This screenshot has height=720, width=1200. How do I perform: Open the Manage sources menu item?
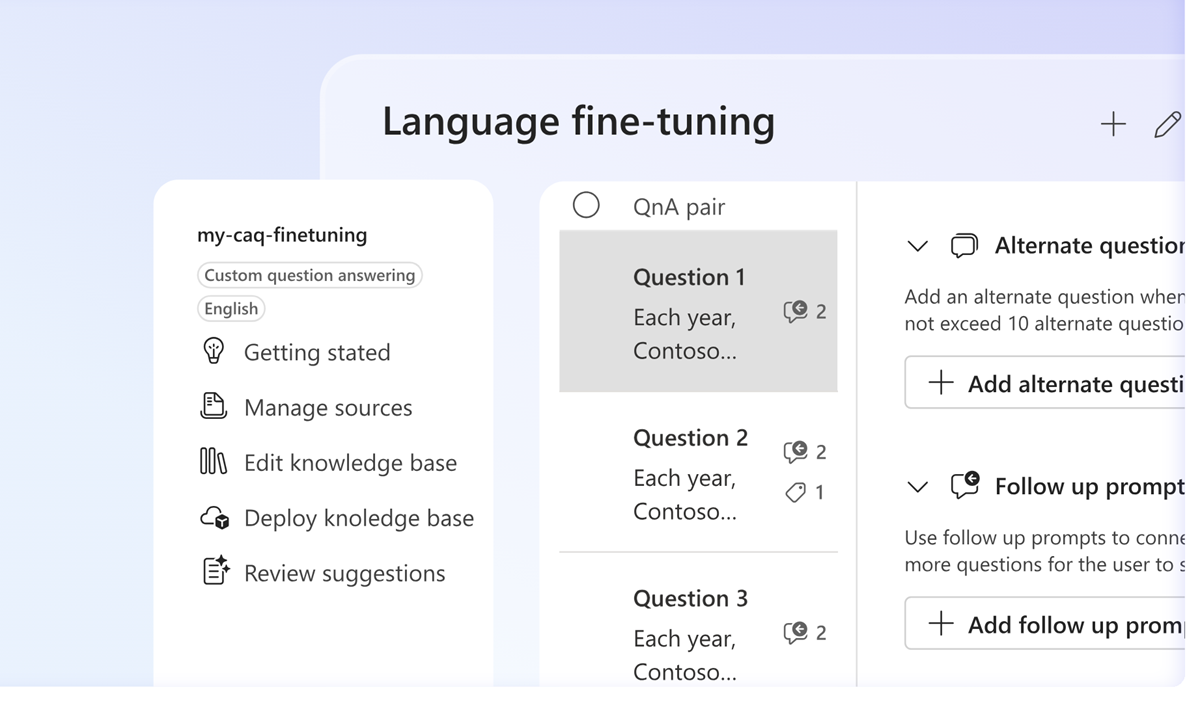click(328, 407)
